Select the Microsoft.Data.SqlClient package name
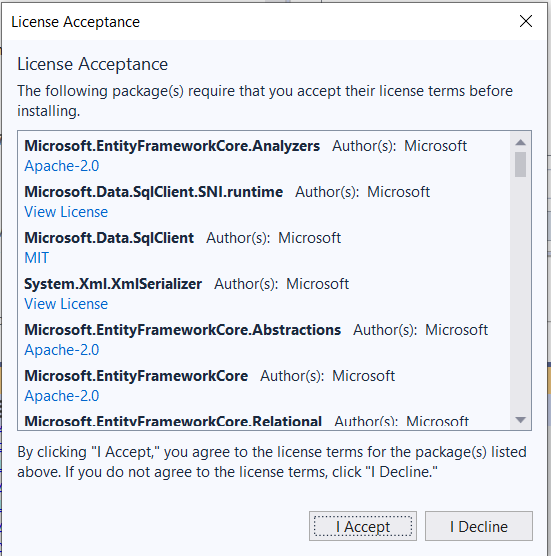The width and height of the screenshot is (551, 556). point(109,238)
